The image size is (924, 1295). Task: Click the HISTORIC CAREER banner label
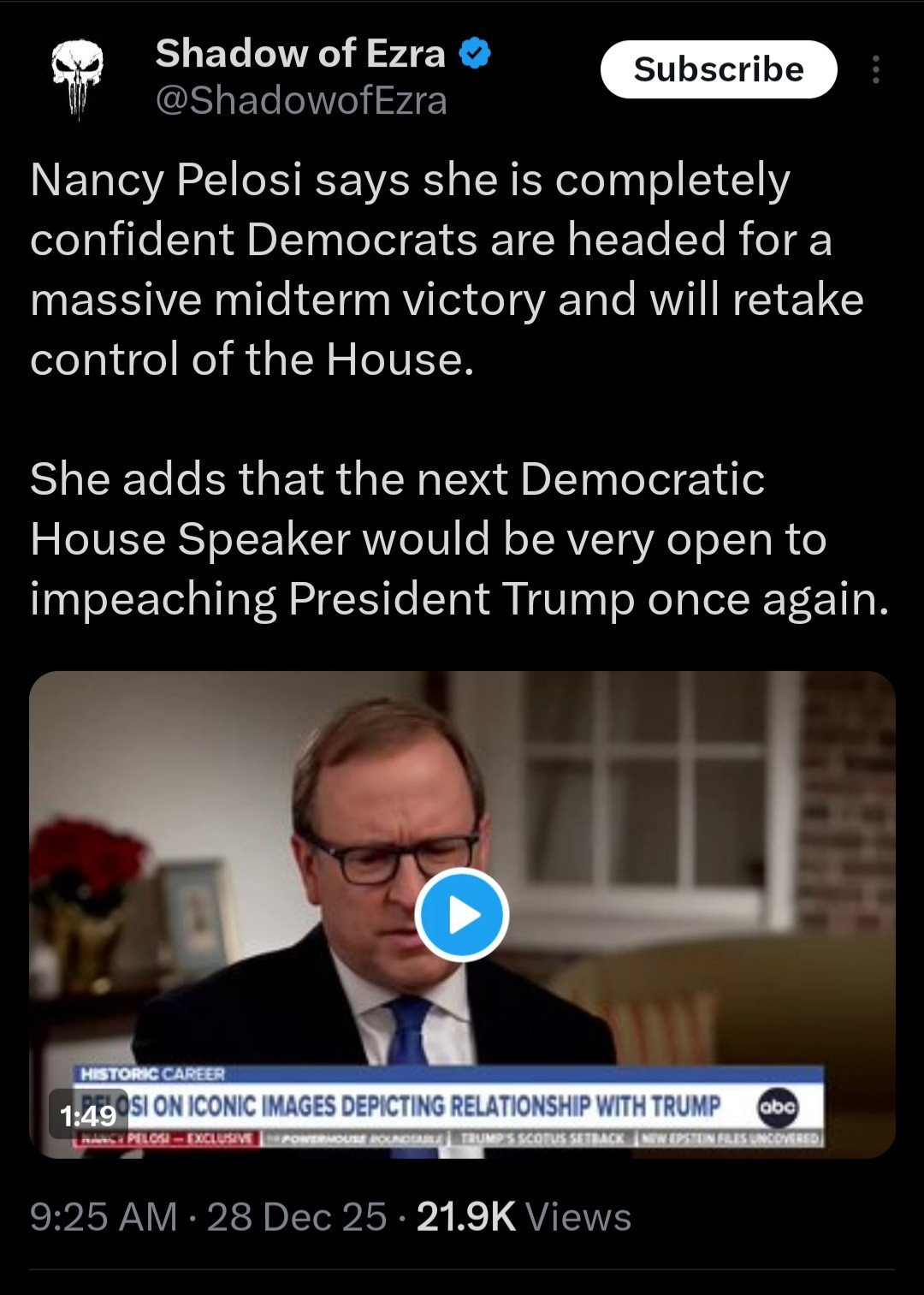[x=152, y=1074]
